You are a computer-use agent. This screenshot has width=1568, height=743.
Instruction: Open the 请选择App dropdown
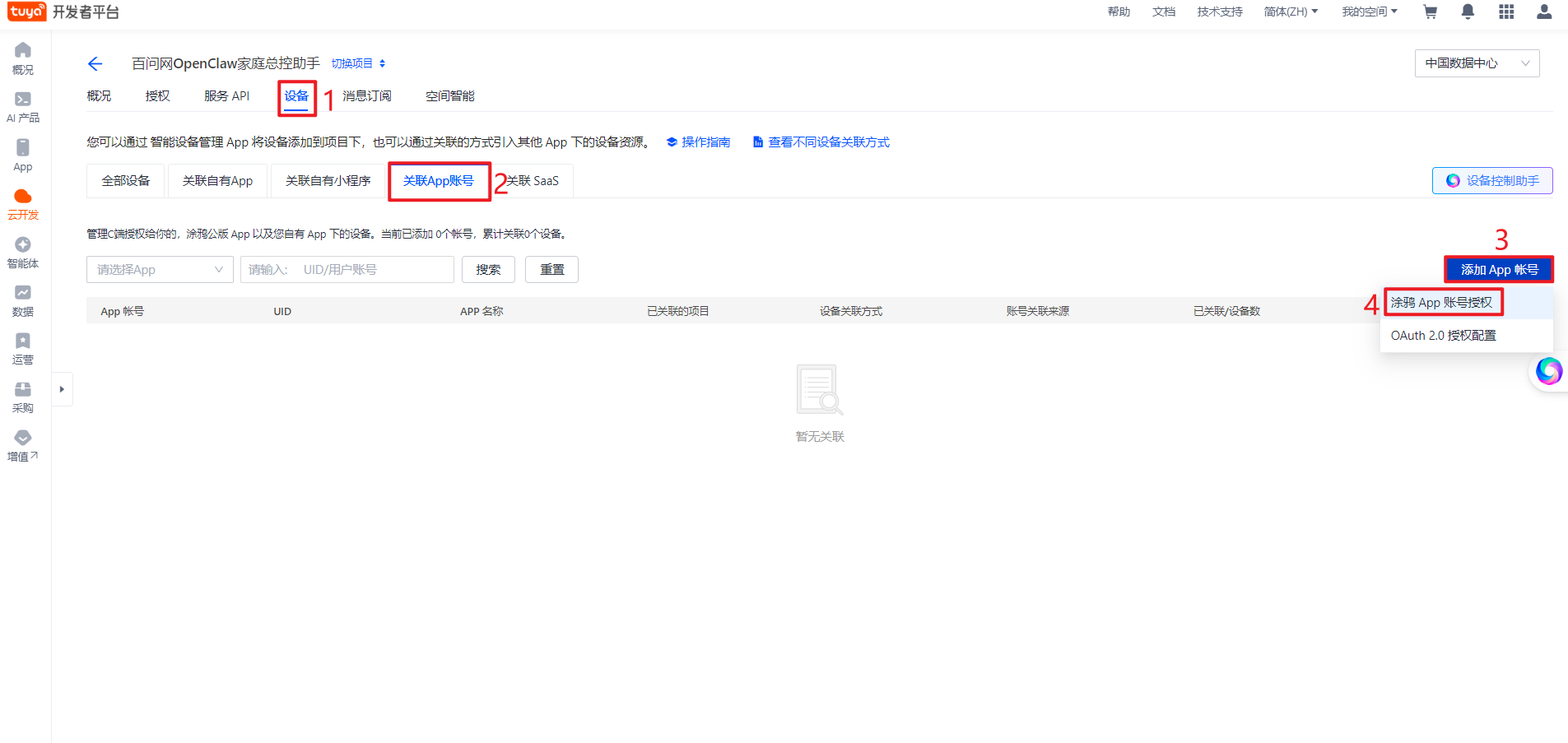point(160,270)
